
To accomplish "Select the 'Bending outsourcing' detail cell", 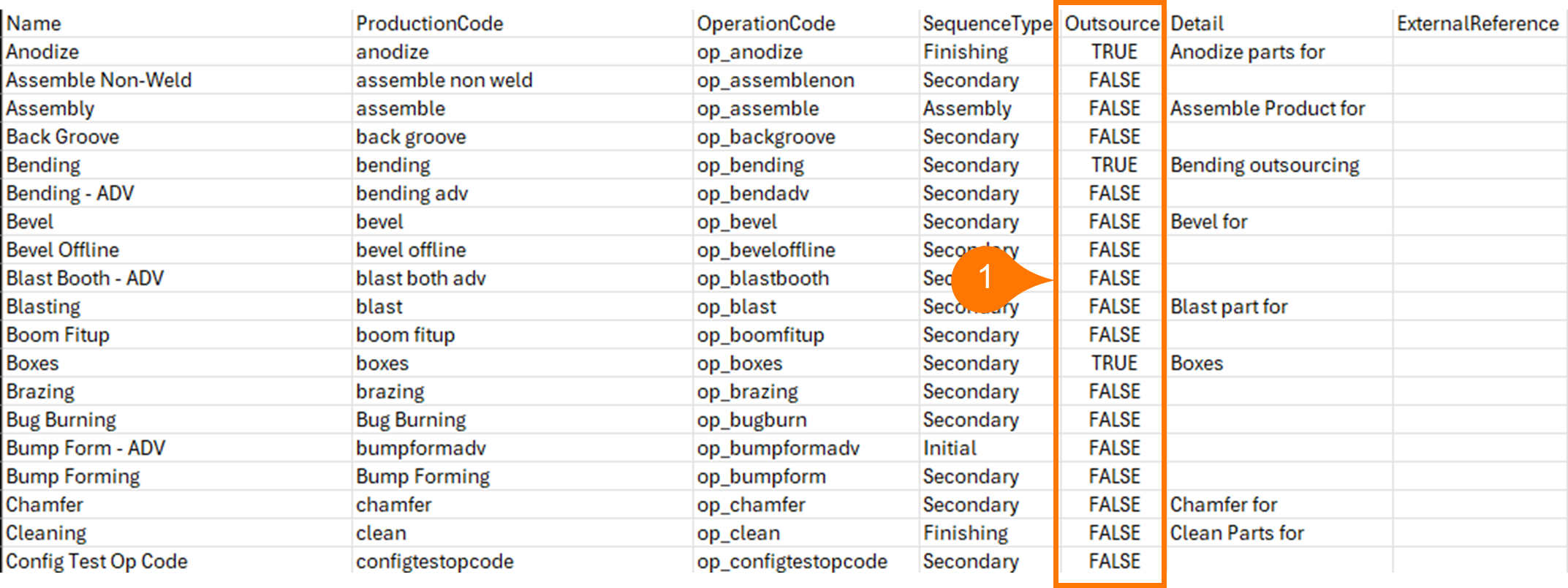I will [1265, 165].
